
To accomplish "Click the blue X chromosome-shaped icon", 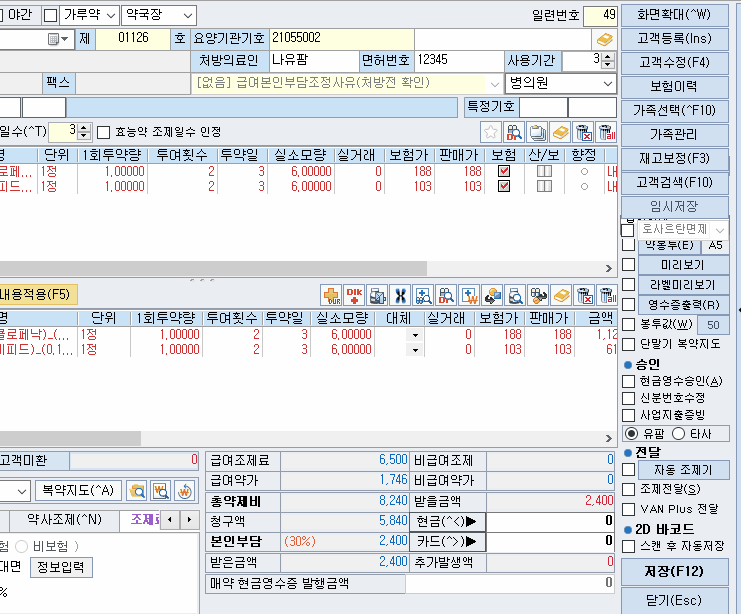I will [400, 295].
